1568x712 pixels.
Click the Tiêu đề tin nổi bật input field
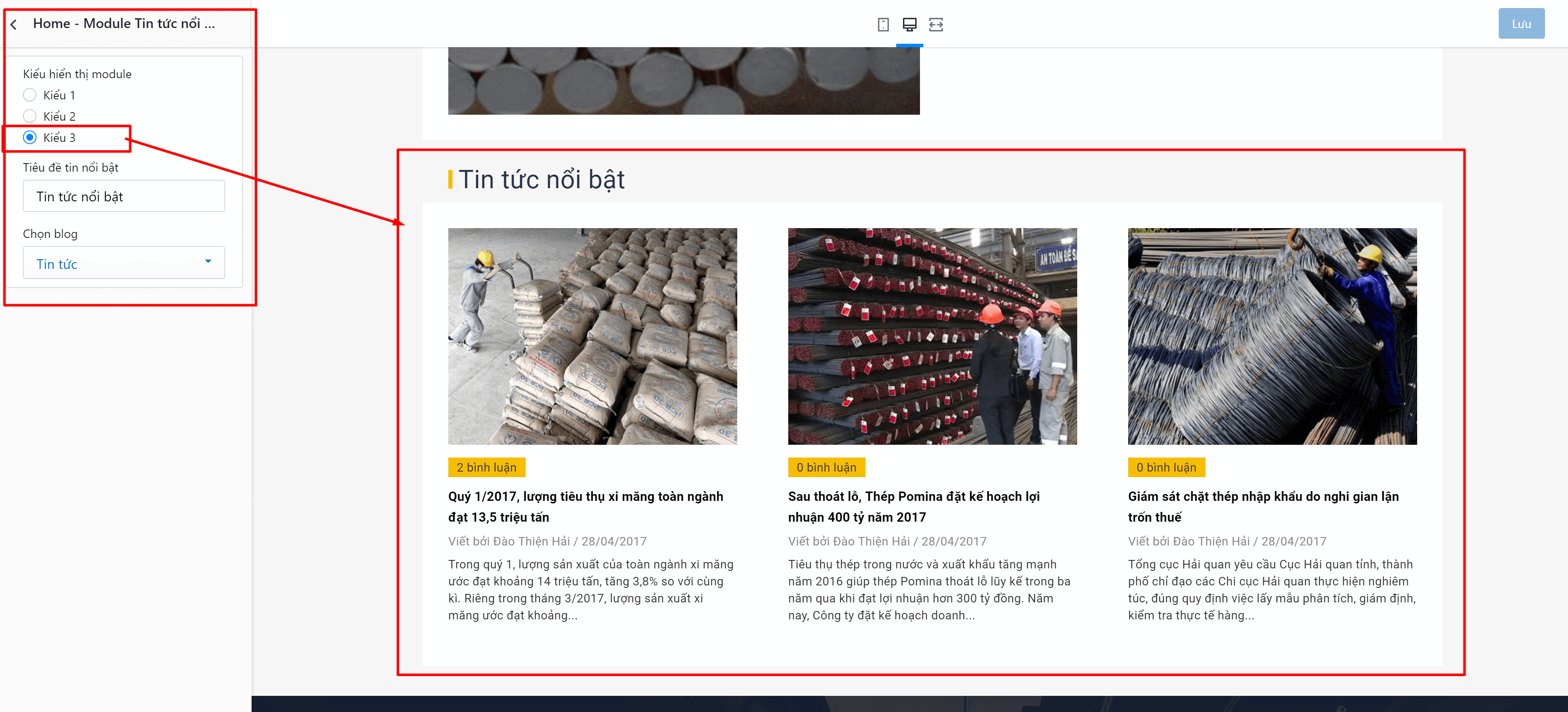124,196
